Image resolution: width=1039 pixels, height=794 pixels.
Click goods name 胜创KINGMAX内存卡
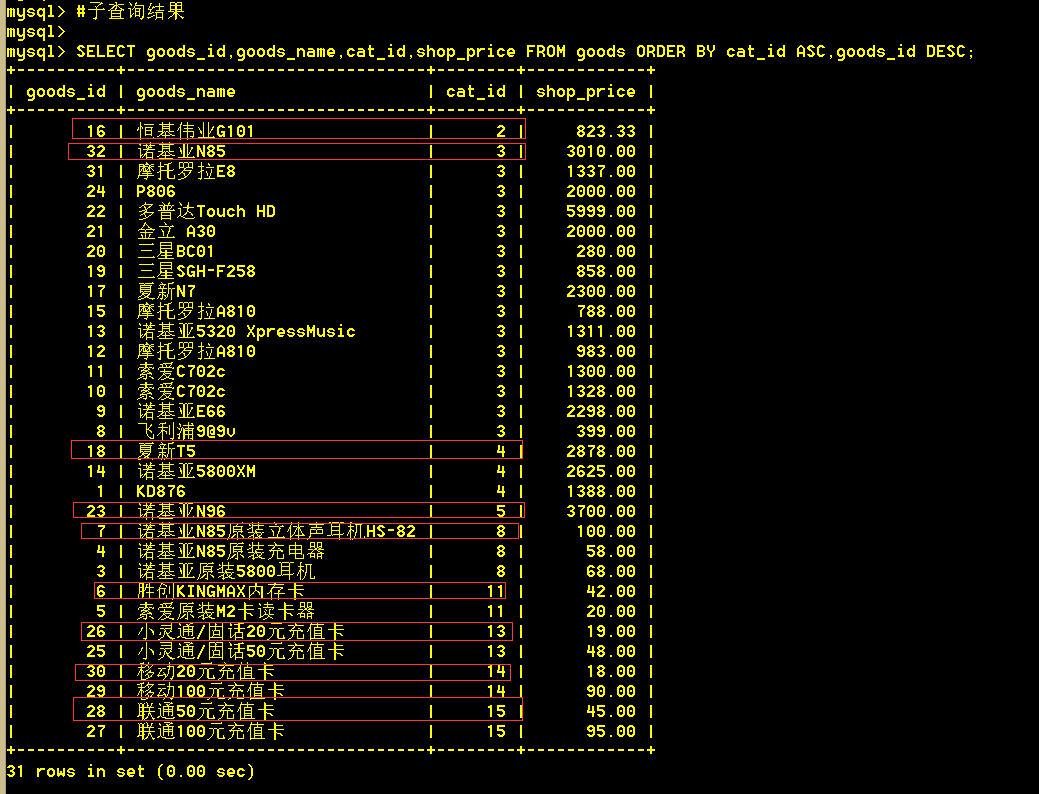221,591
